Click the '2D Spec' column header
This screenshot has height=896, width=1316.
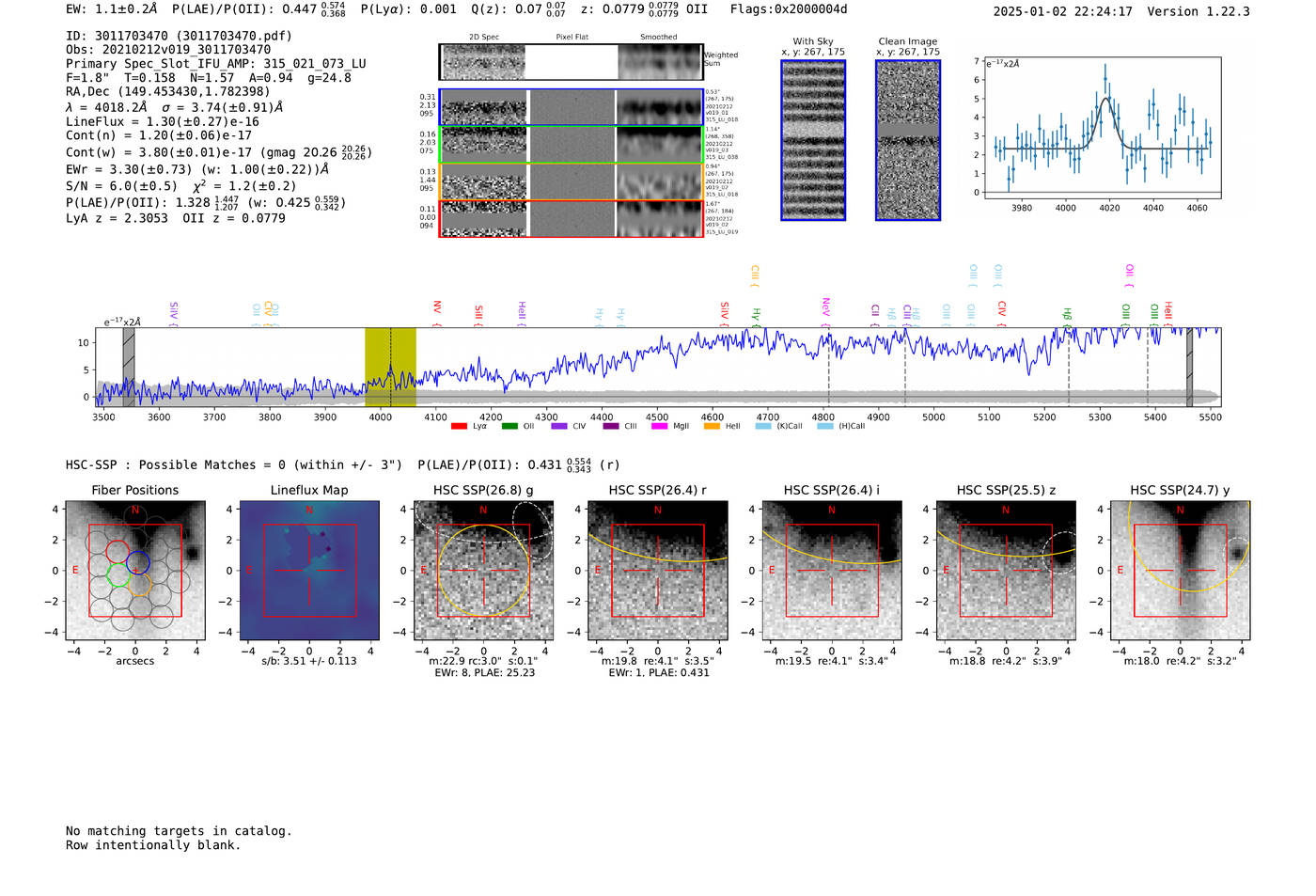[x=484, y=38]
